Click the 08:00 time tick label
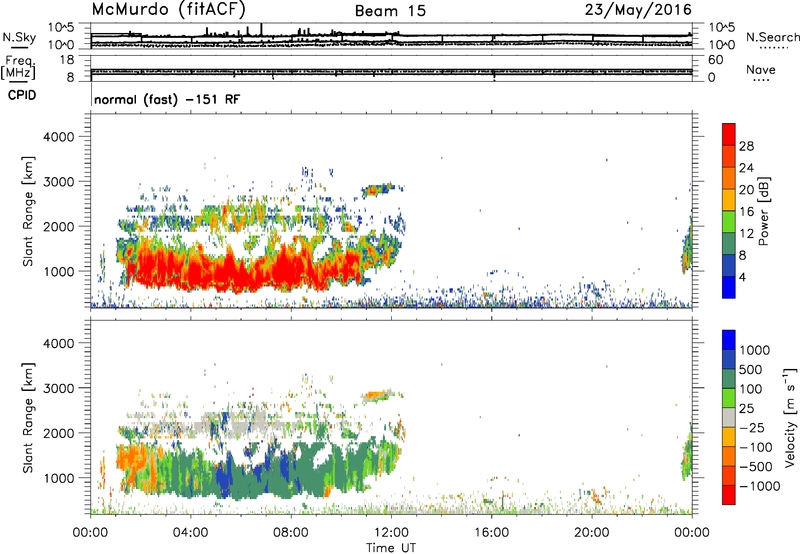800x554 pixels. coord(291,533)
